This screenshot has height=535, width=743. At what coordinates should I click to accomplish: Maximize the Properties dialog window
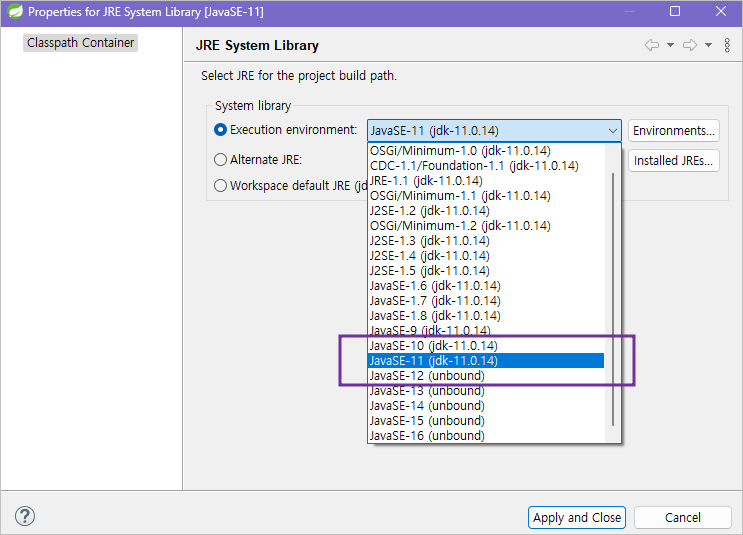[x=675, y=11]
